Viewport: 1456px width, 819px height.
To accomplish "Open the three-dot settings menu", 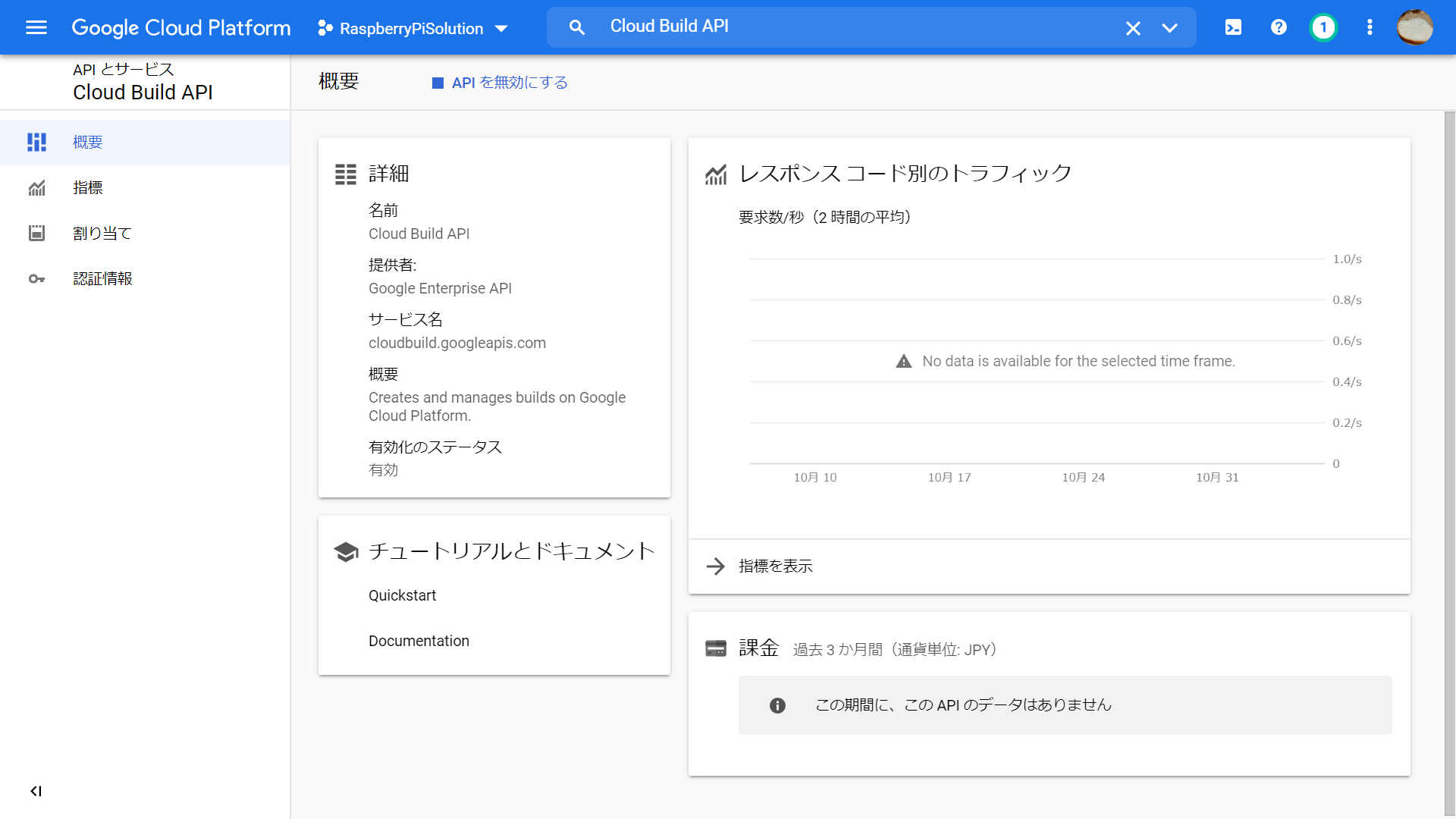I will 1370,28.
